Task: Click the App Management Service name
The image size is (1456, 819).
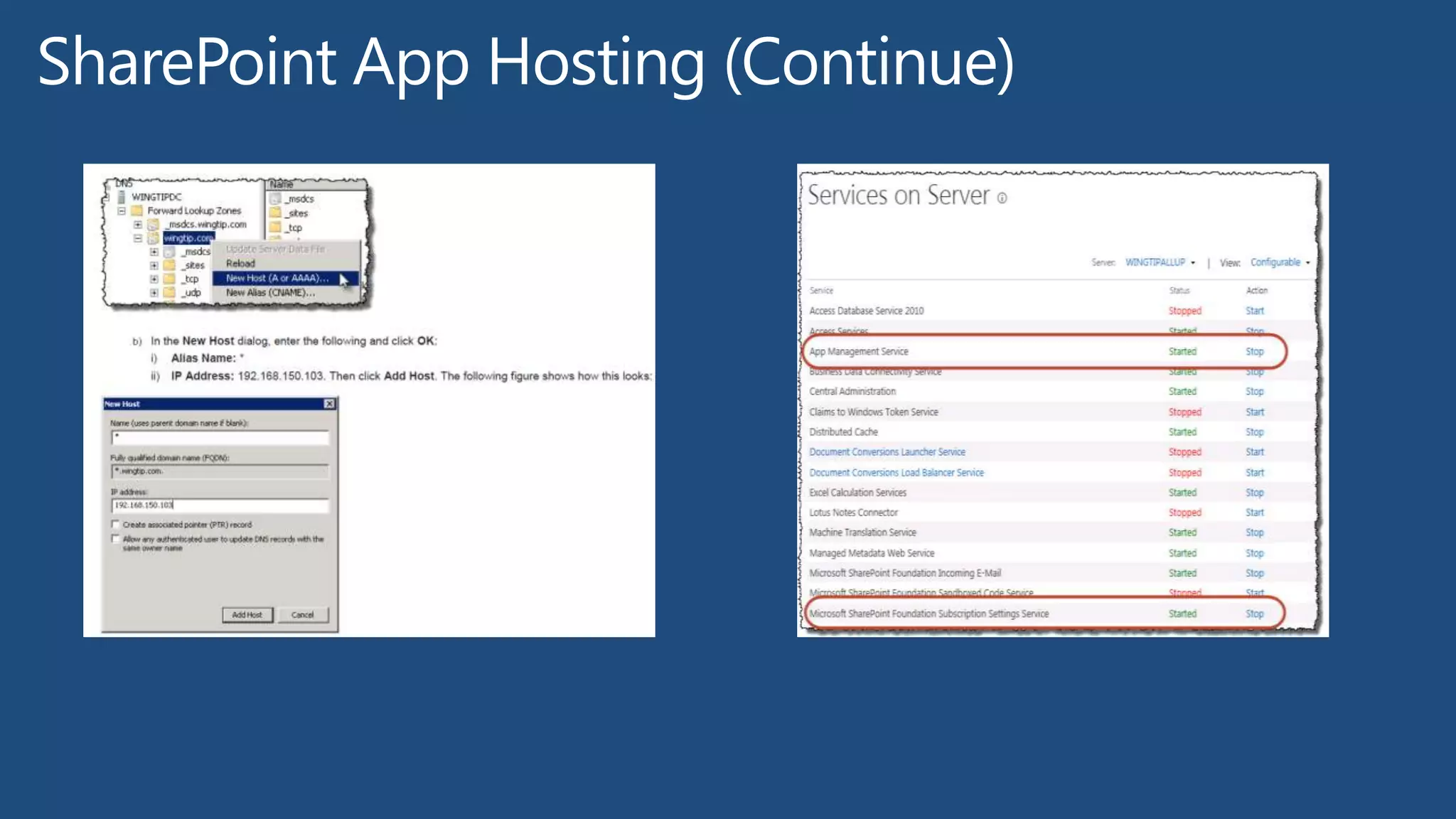Action: tap(859, 351)
